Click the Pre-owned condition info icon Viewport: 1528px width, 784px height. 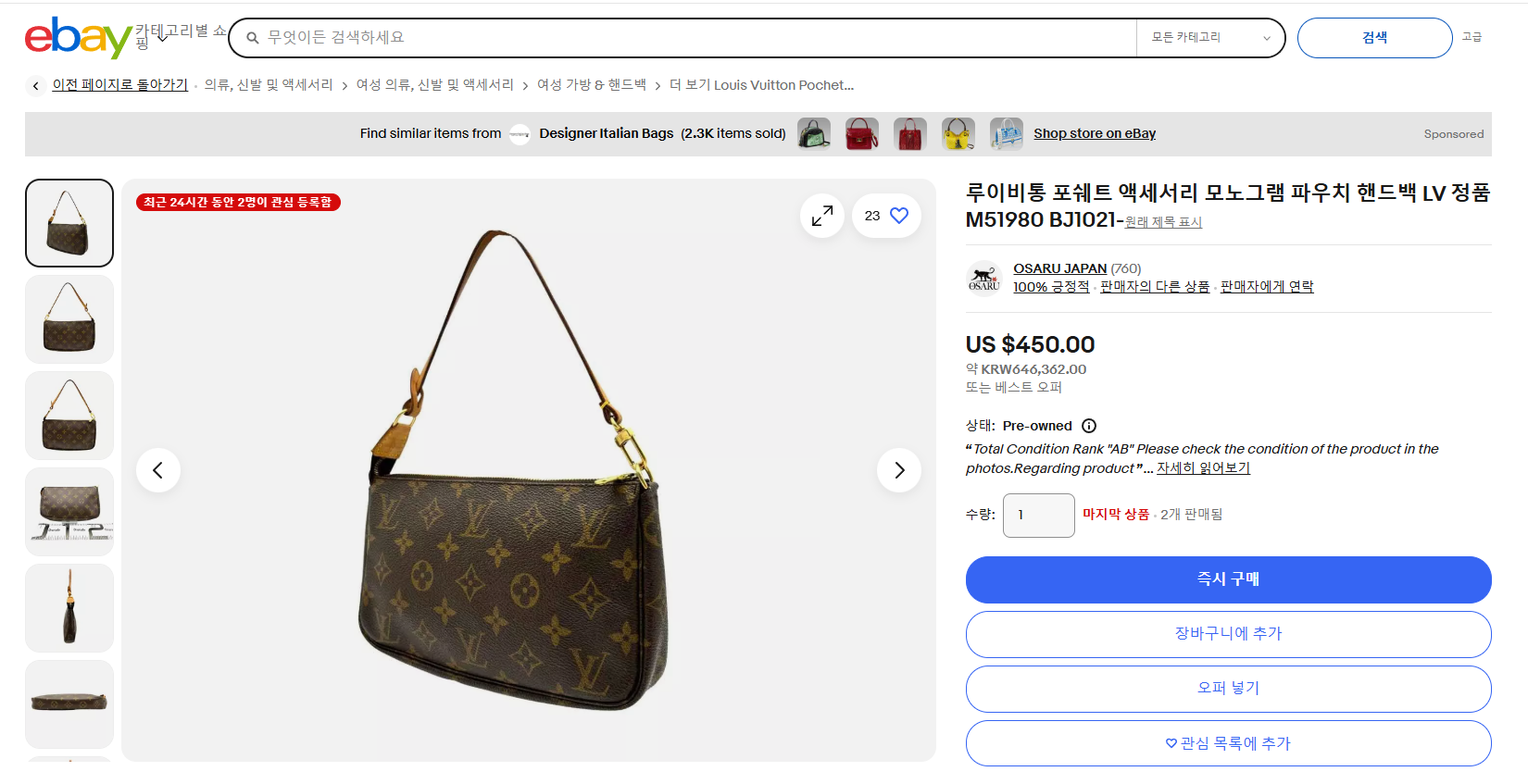point(1089,426)
